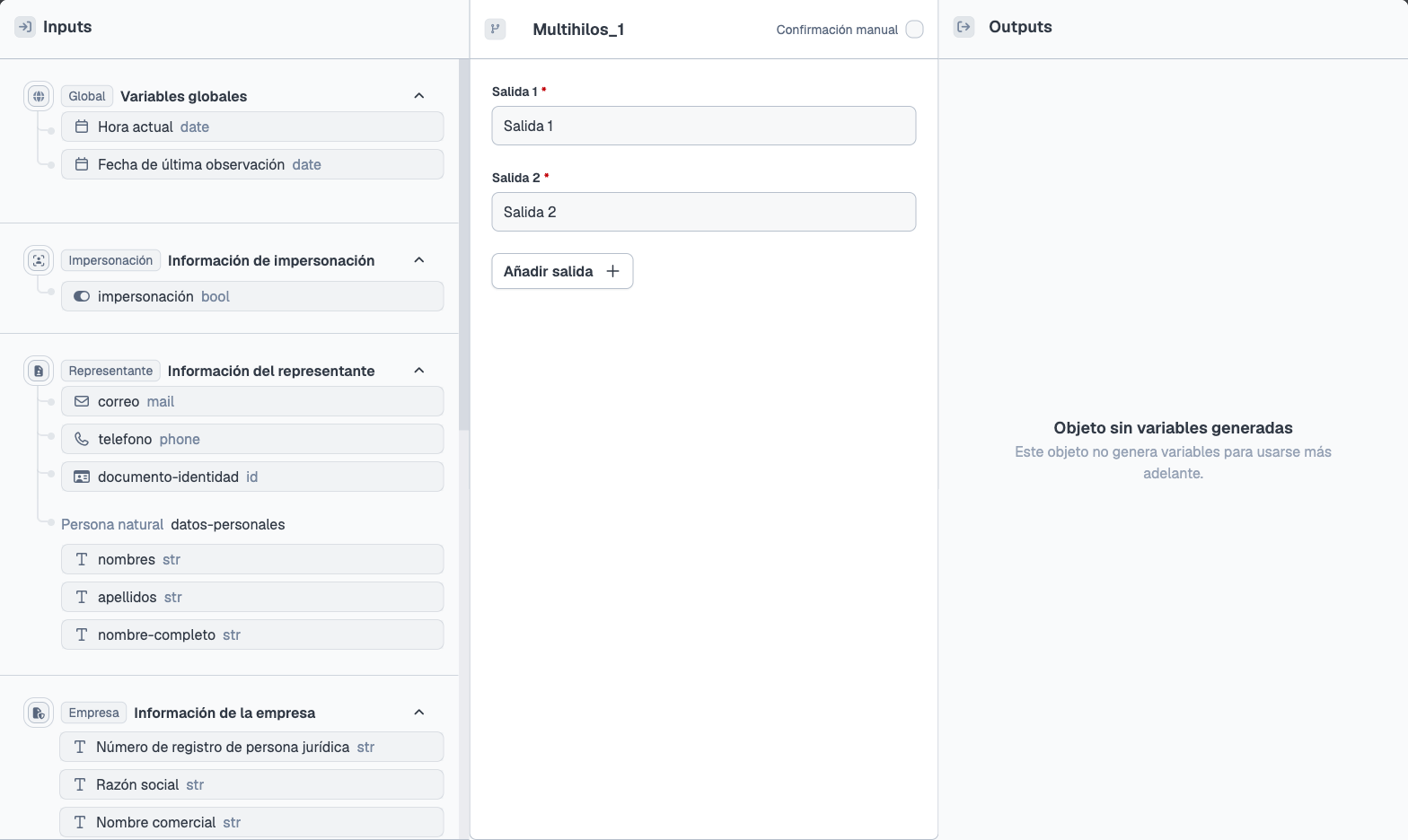Select the nombres str variable
The image size is (1408, 840).
(x=252, y=559)
